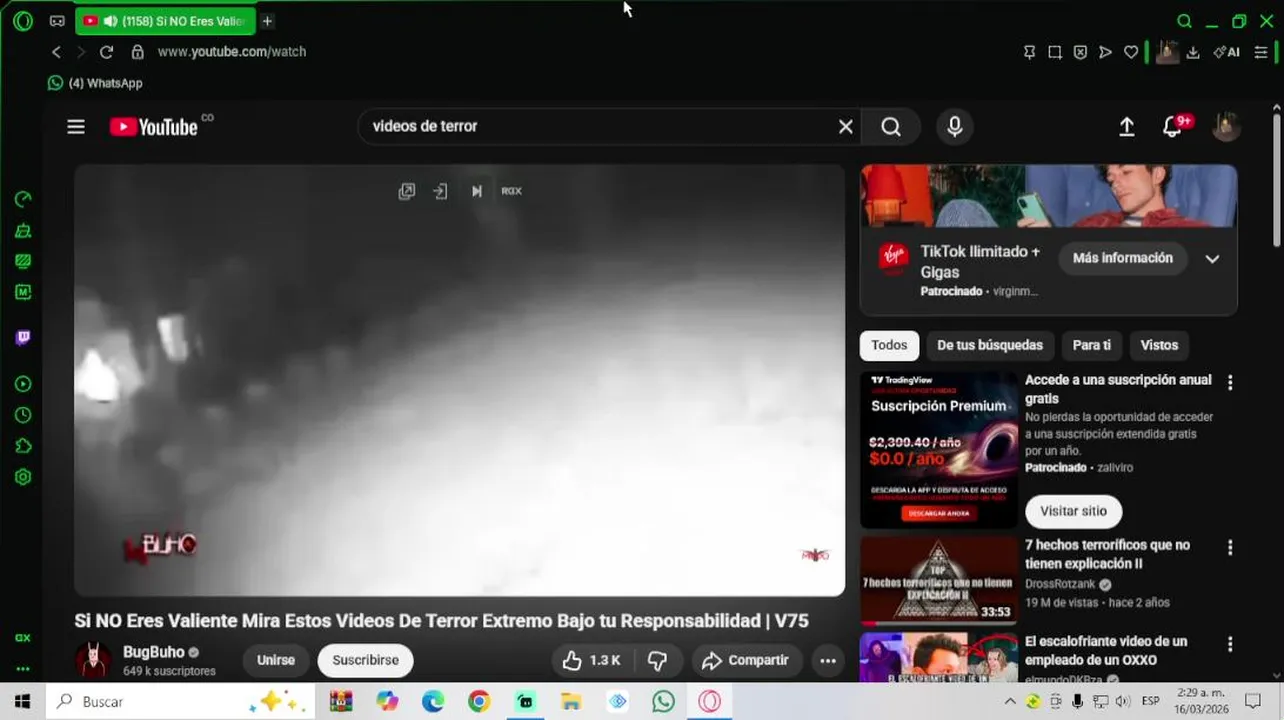1284x720 pixels.
Task: Open WhatsApp from the Windows taskbar
Action: [x=663, y=702]
